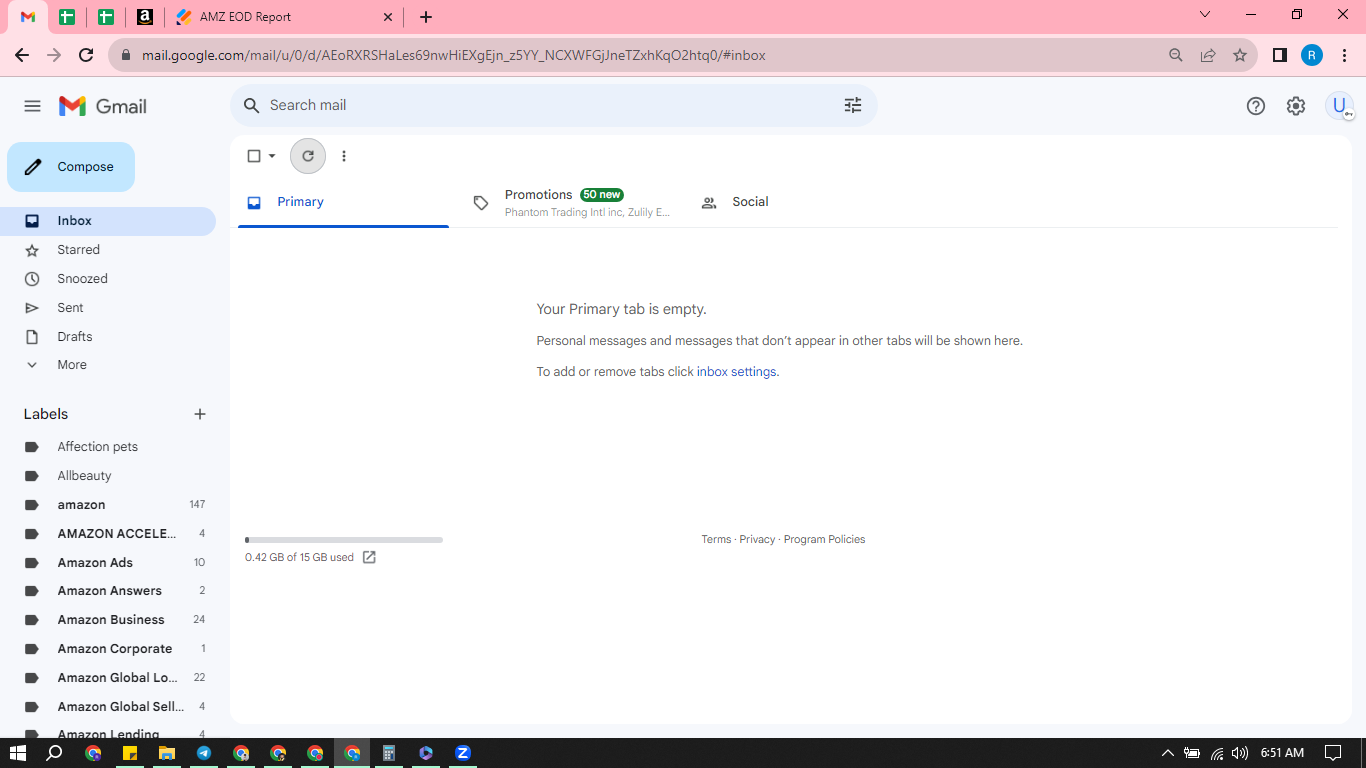
Task: Refresh the inbox with the reload icon
Action: (x=308, y=156)
